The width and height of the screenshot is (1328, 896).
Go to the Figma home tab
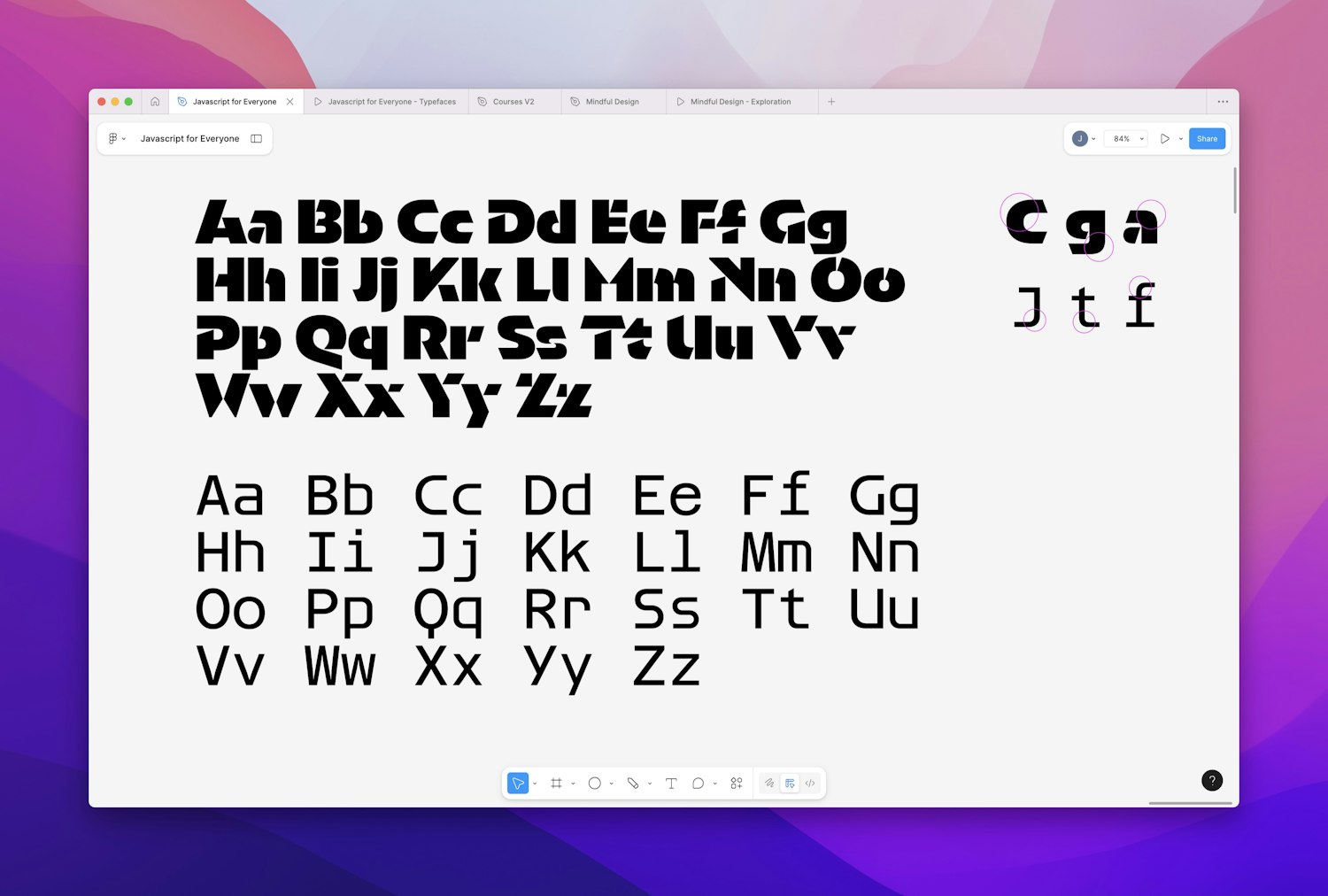tap(156, 101)
